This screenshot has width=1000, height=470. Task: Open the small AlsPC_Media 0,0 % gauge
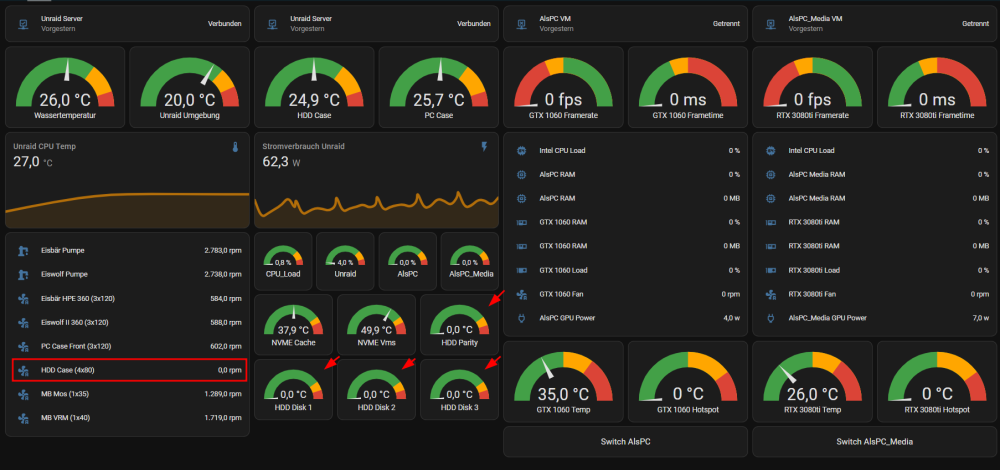(470, 261)
